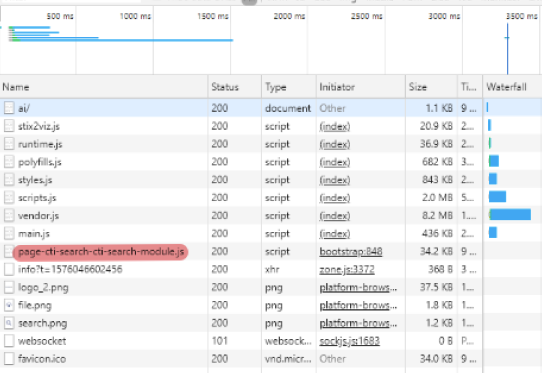Click the polyfills.js waterfall bar

point(494,161)
